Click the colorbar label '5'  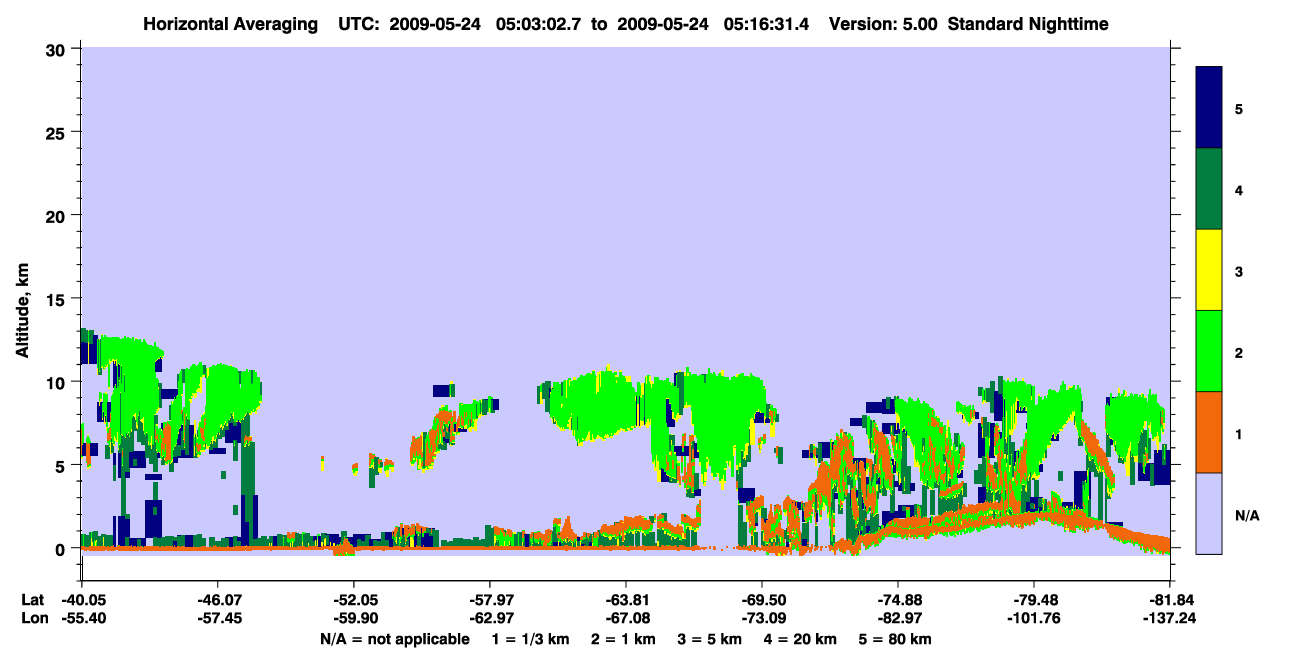tap(1239, 108)
